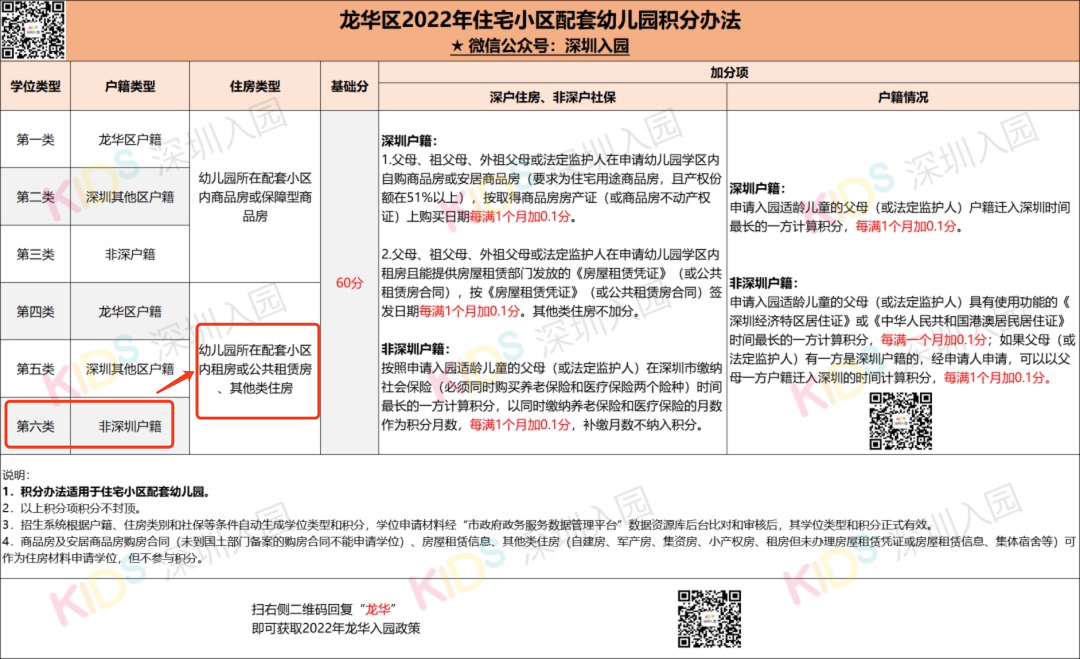The width and height of the screenshot is (1080, 659).
Task: Select the title 龙华区2022年住宅小区配套幼儿园积分办法
Action: click(x=540, y=20)
